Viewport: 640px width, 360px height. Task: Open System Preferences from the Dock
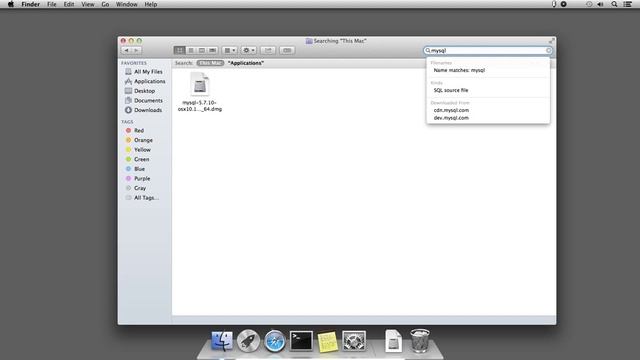tap(354, 341)
